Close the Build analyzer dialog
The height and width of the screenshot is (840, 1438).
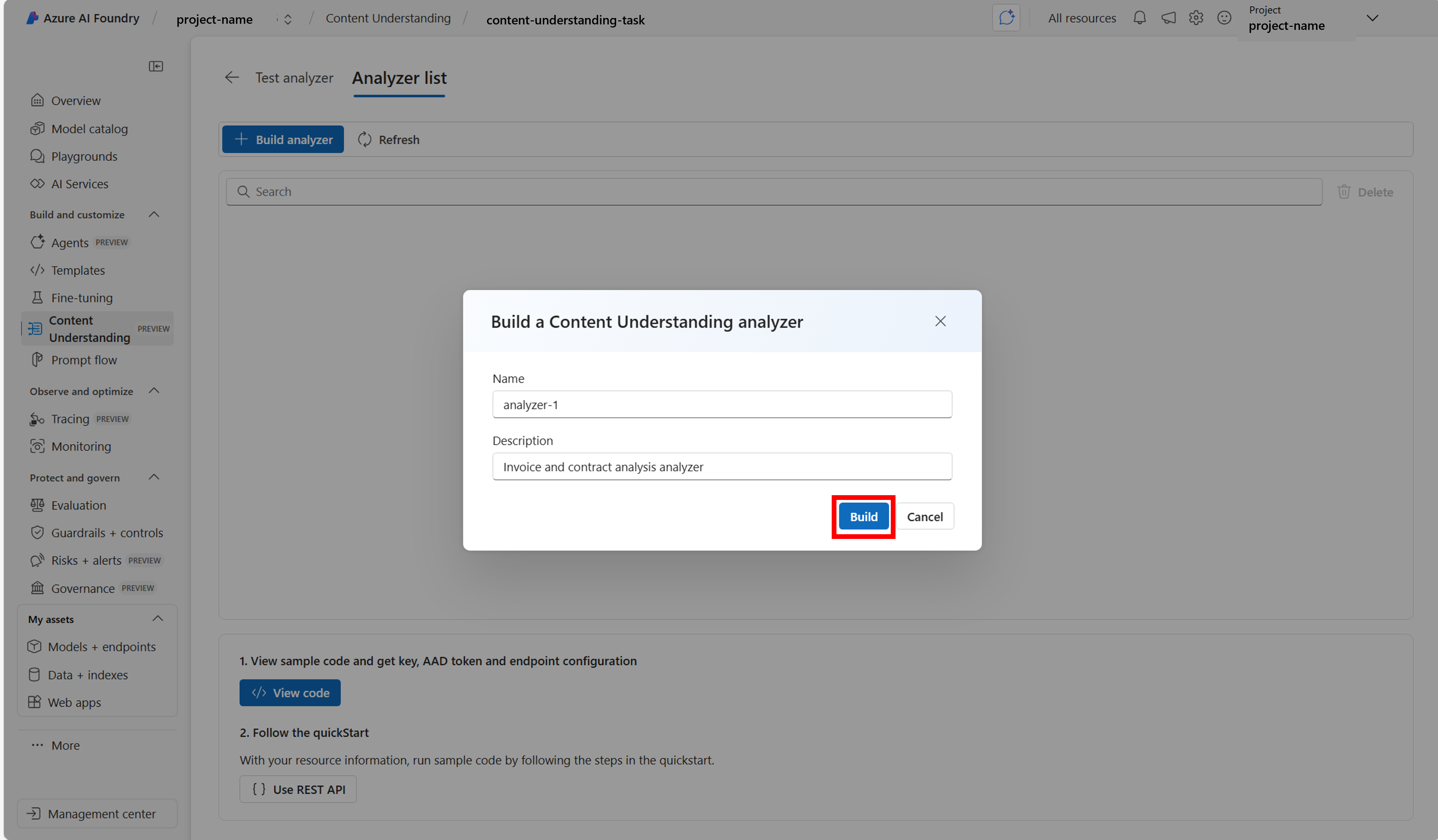(x=940, y=321)
